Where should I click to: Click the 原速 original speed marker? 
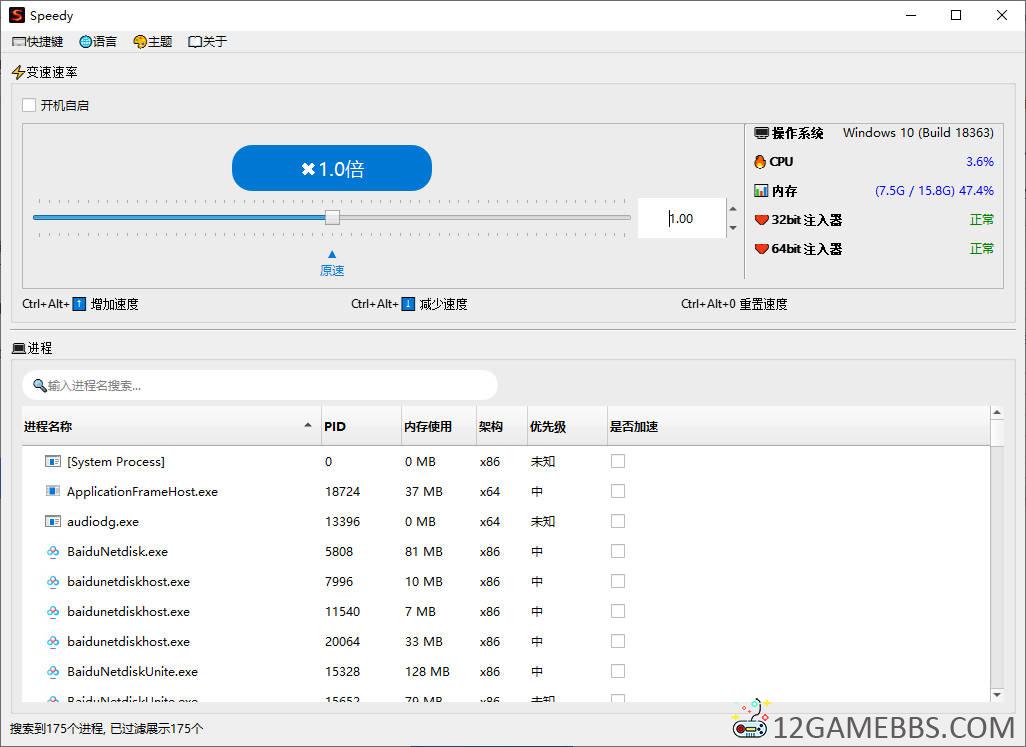[x=332, y=270]
